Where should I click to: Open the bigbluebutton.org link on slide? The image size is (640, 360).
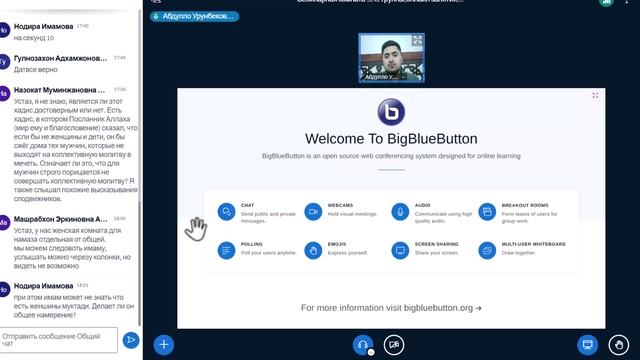(x=442, y=308)
